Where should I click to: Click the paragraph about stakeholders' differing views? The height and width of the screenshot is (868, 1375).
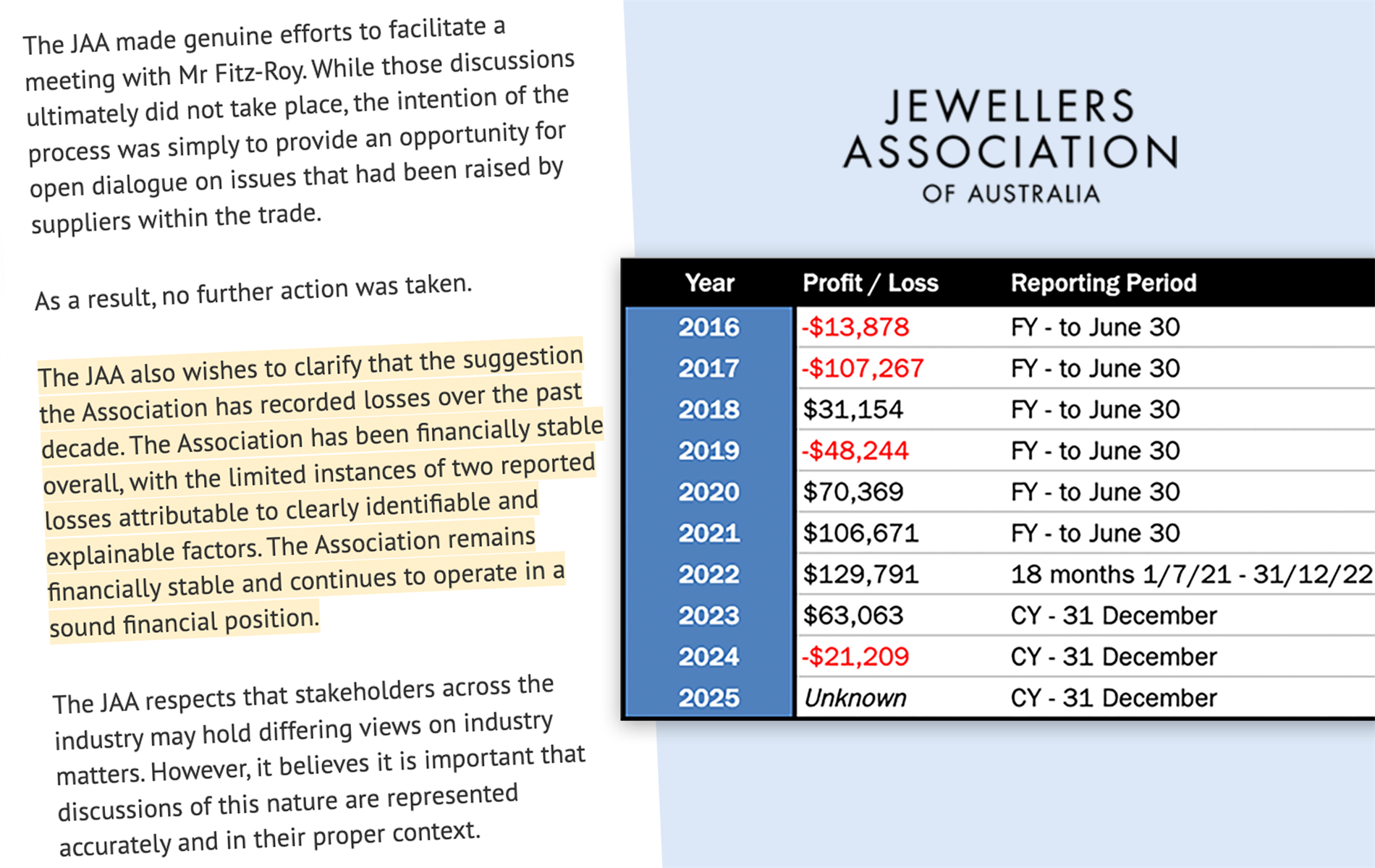pos(318,767)
